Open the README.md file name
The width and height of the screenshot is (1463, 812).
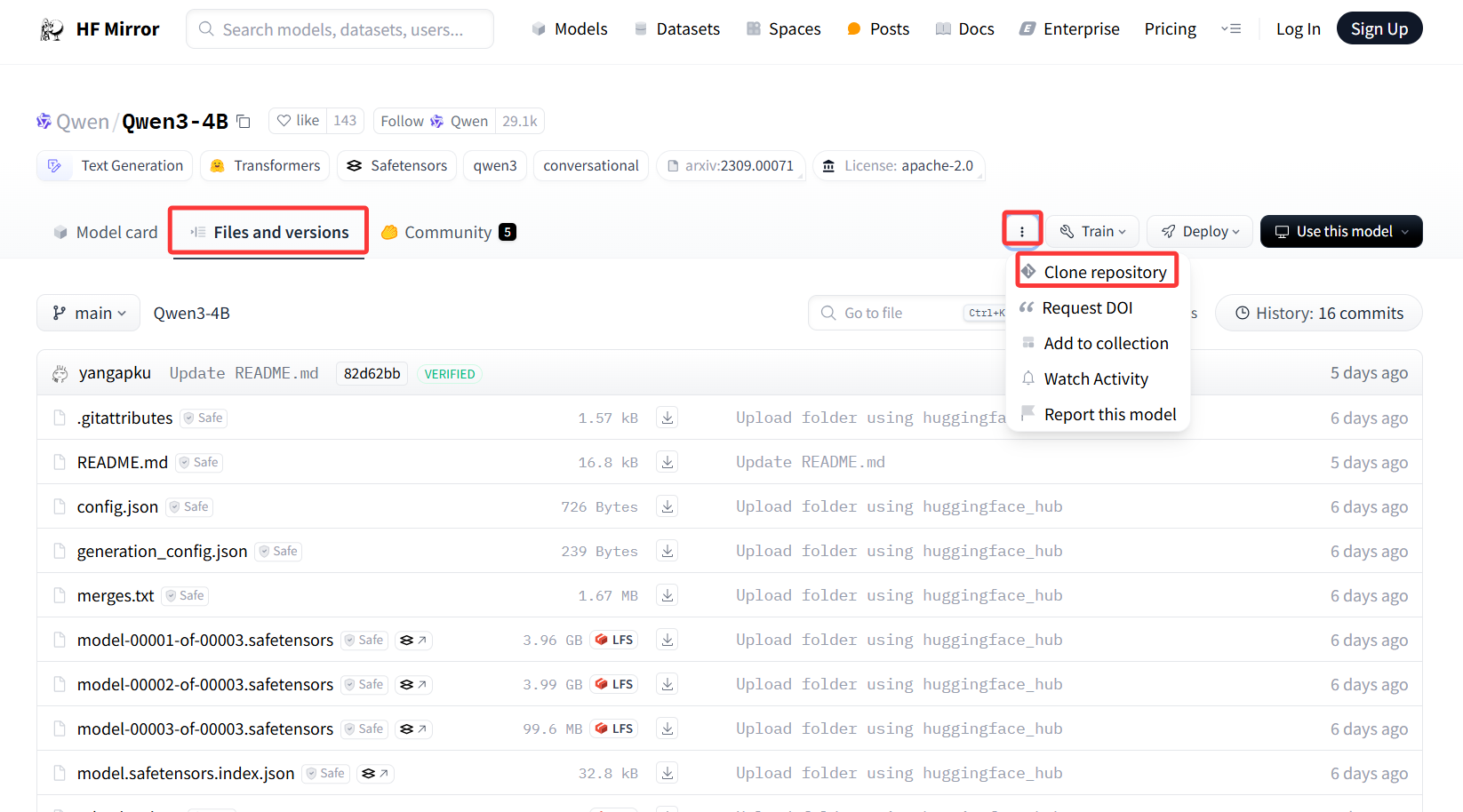[123, 462]
